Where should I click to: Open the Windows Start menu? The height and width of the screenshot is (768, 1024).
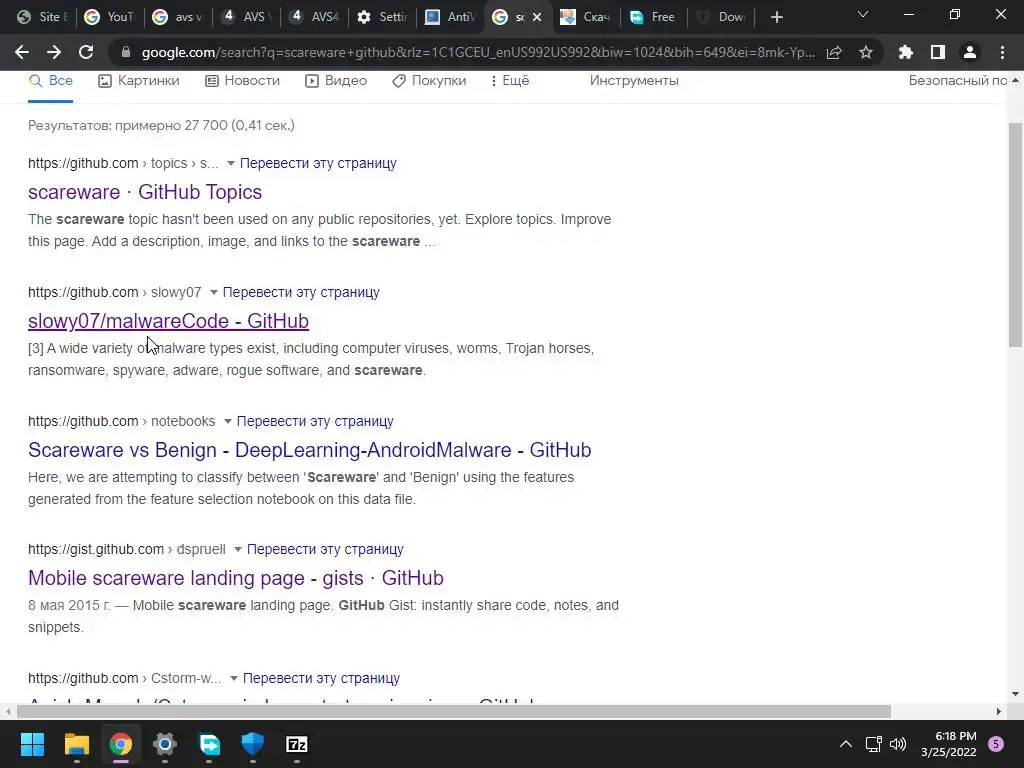click(x=32, y=744)
